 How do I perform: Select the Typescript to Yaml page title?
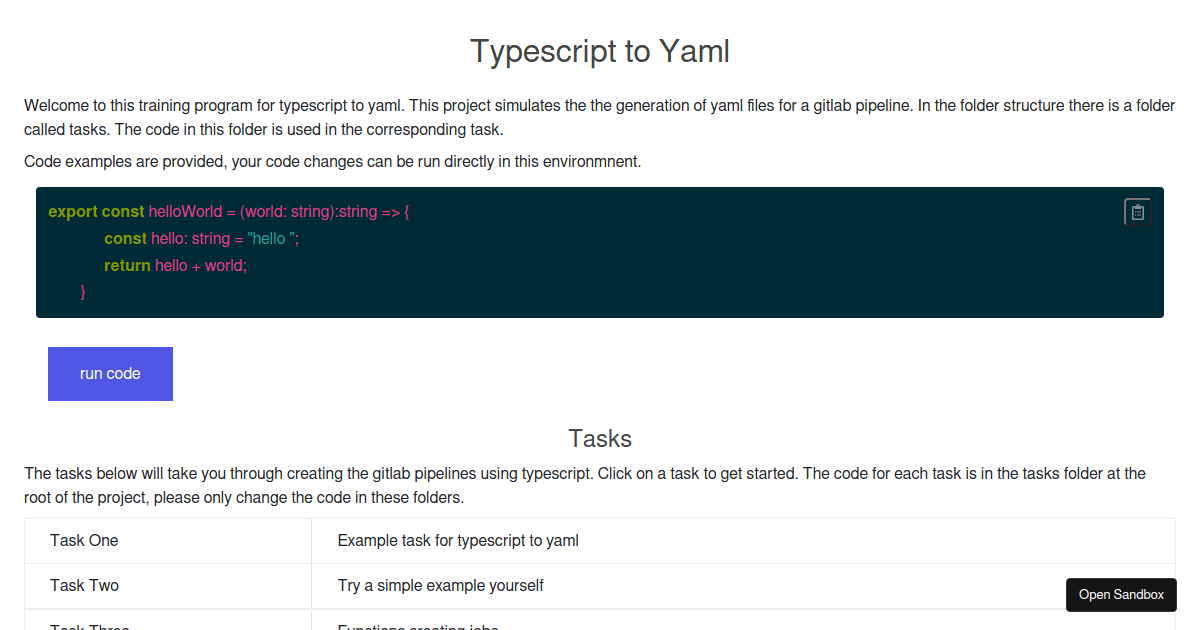599,51
